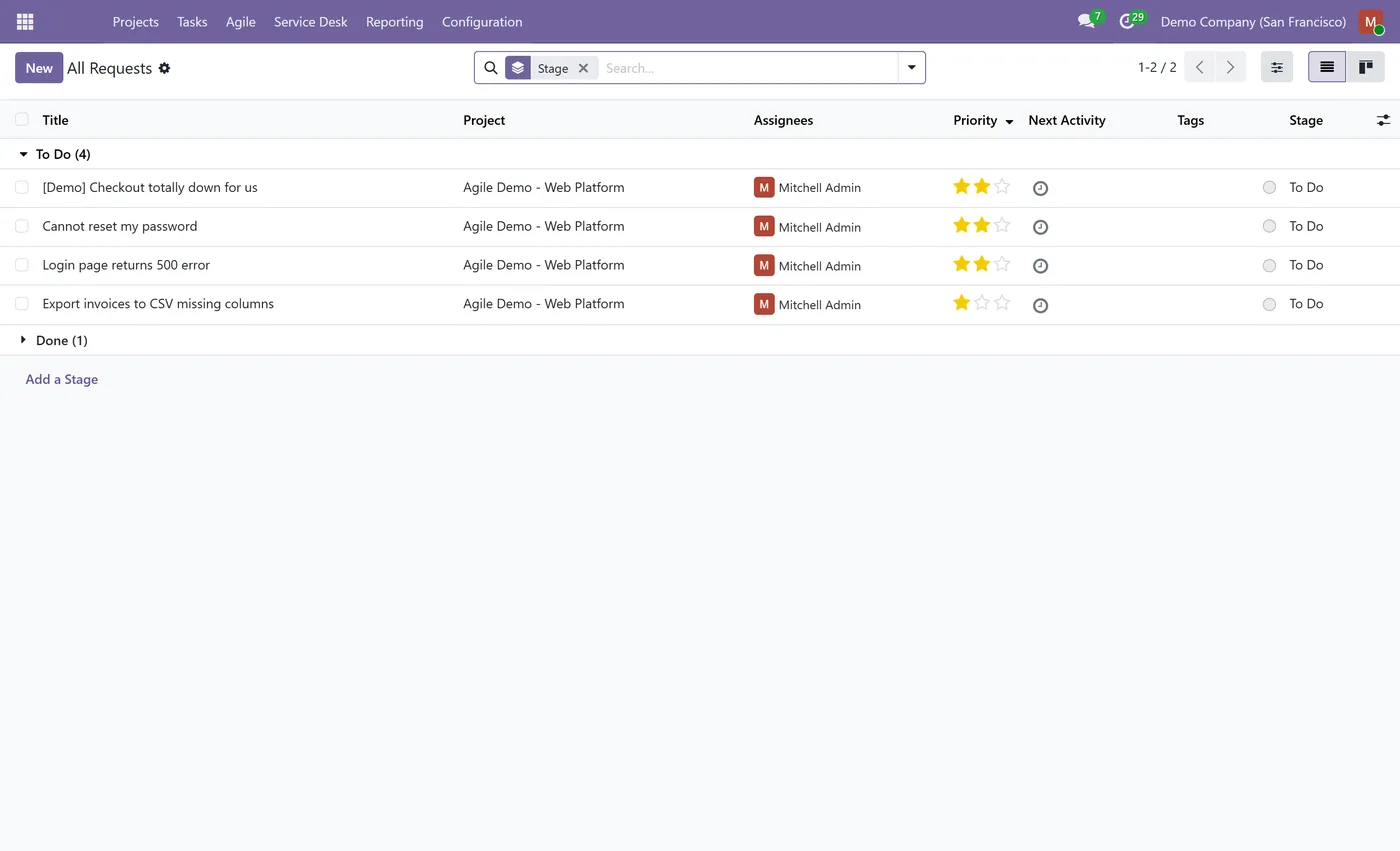Open the company switcher Demo Company

tap(1253, 21)
